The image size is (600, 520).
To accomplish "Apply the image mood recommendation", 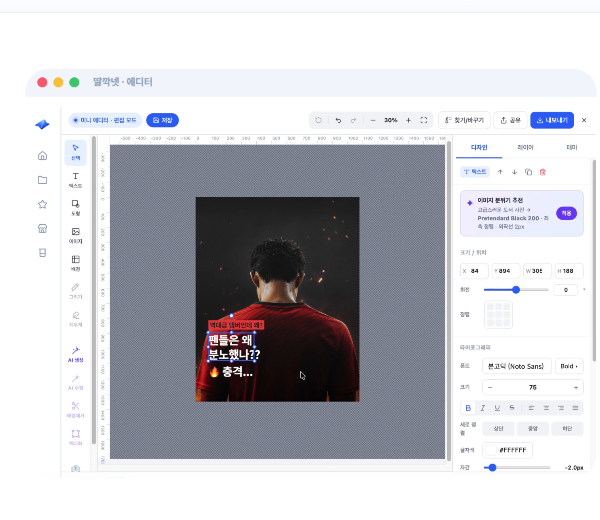I will 566,213.
